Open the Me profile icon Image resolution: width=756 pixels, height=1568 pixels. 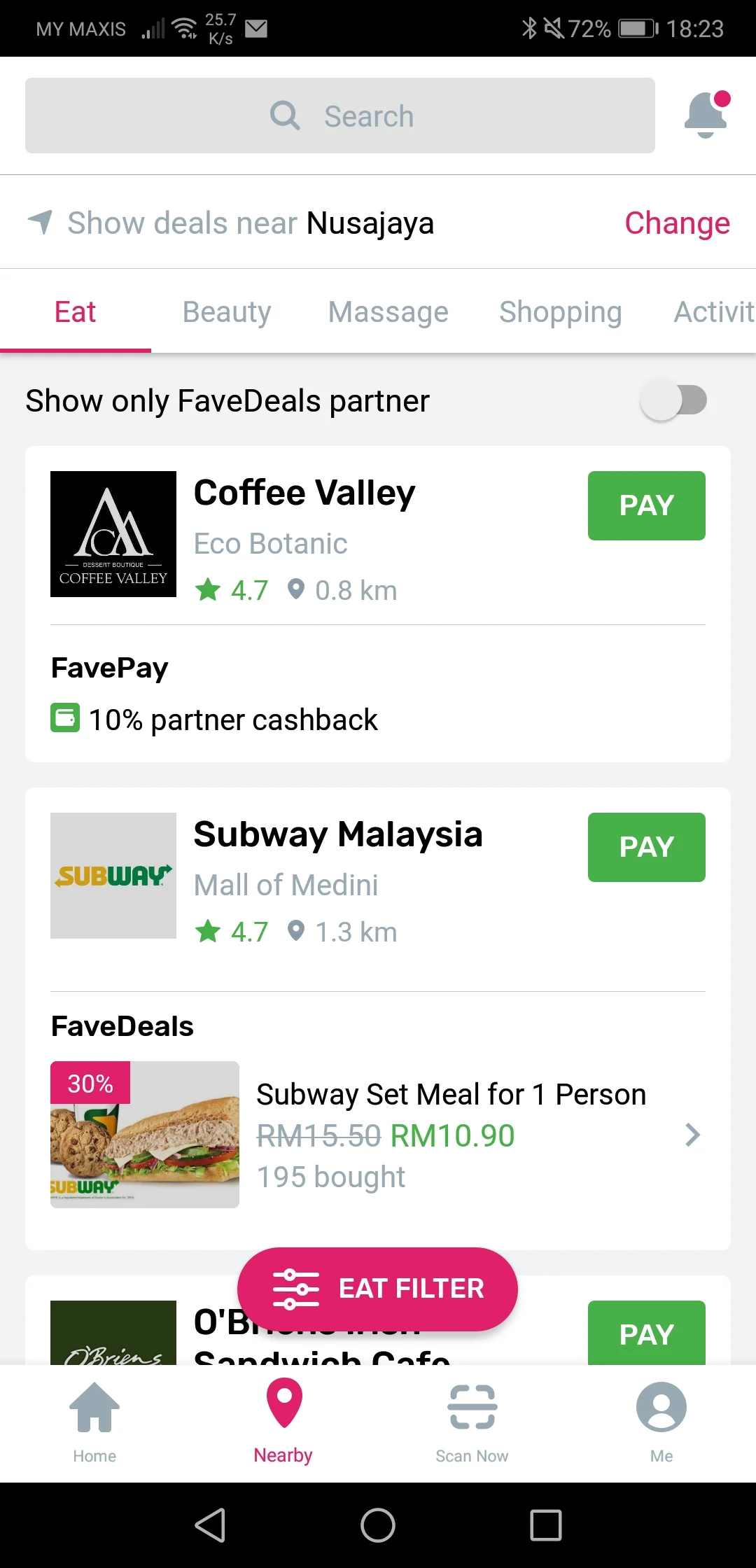pyautogui.click(x=661, y=1406)
